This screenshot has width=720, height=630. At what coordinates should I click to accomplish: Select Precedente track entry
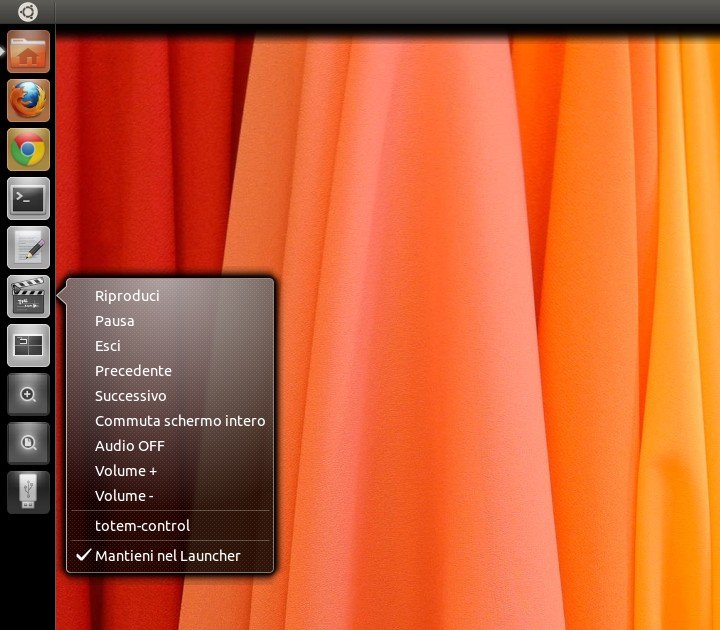click(170, 371)
